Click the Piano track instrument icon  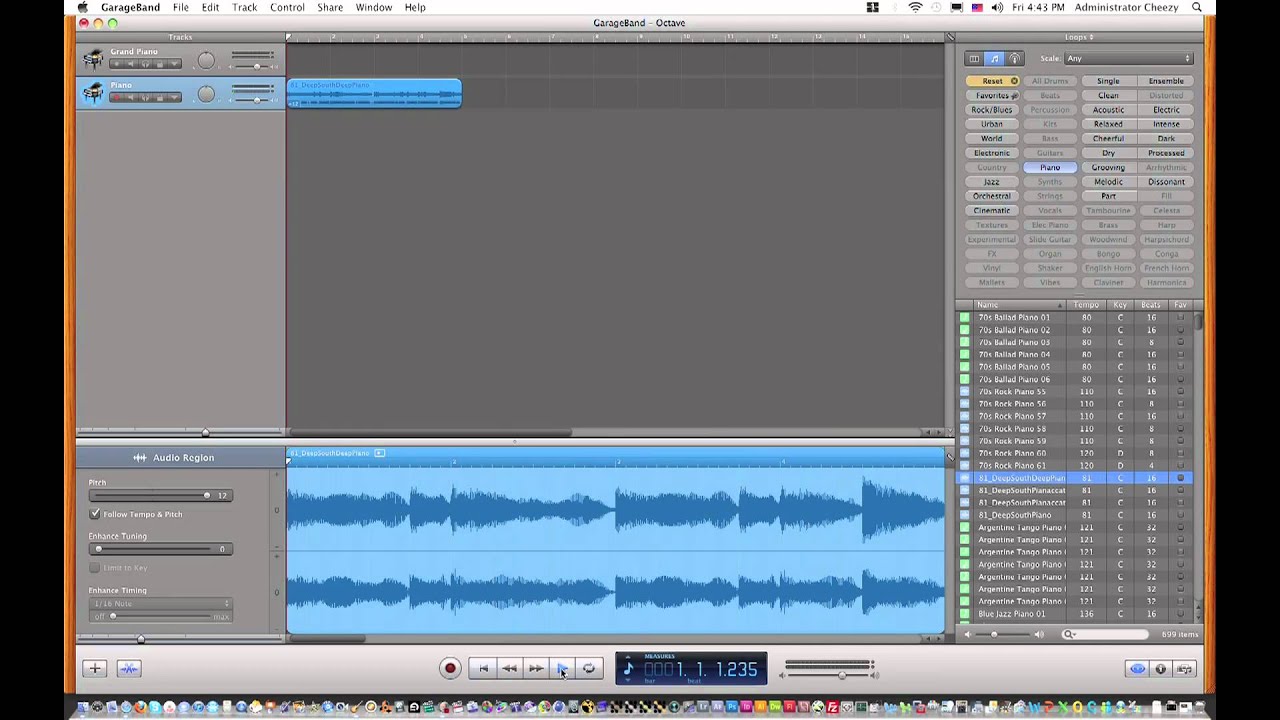[x=93, y=93]
